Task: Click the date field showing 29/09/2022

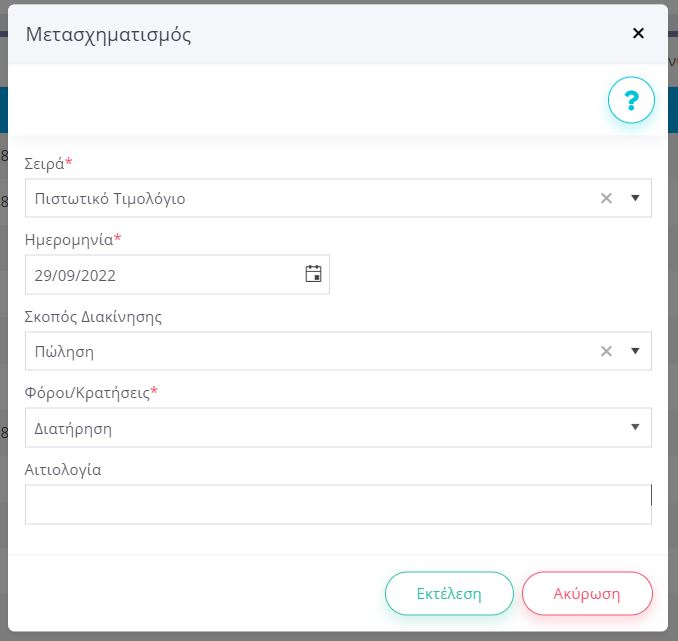Action: coord(160,275)
